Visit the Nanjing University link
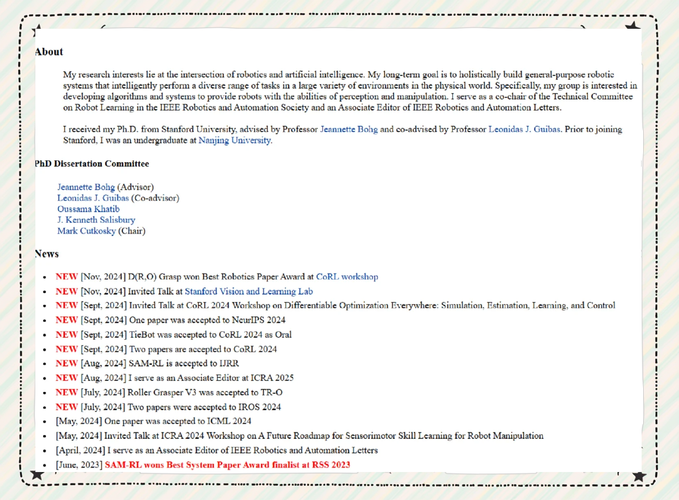The image size is (679, 500). tap(234, 141)
